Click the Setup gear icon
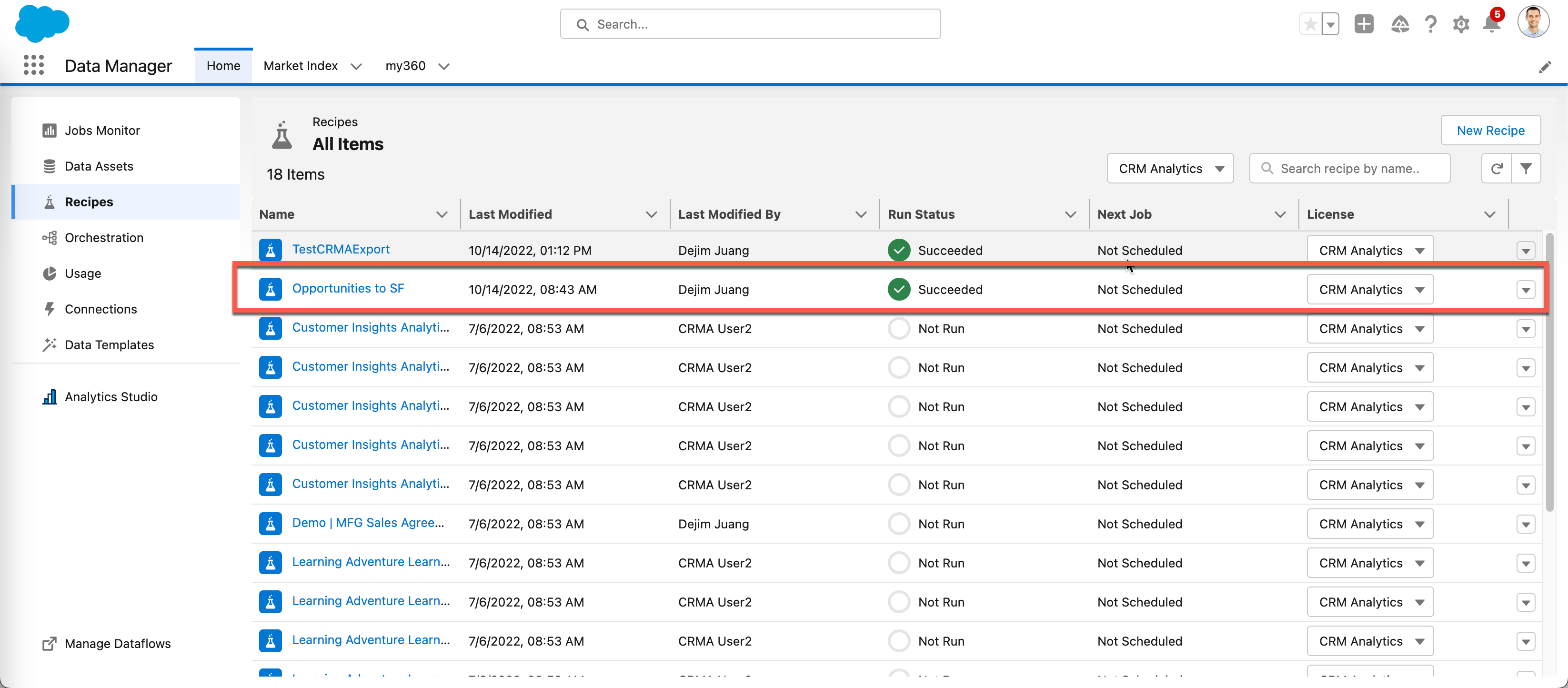This screenshot has height=688, width=1568. point(1460,24)
